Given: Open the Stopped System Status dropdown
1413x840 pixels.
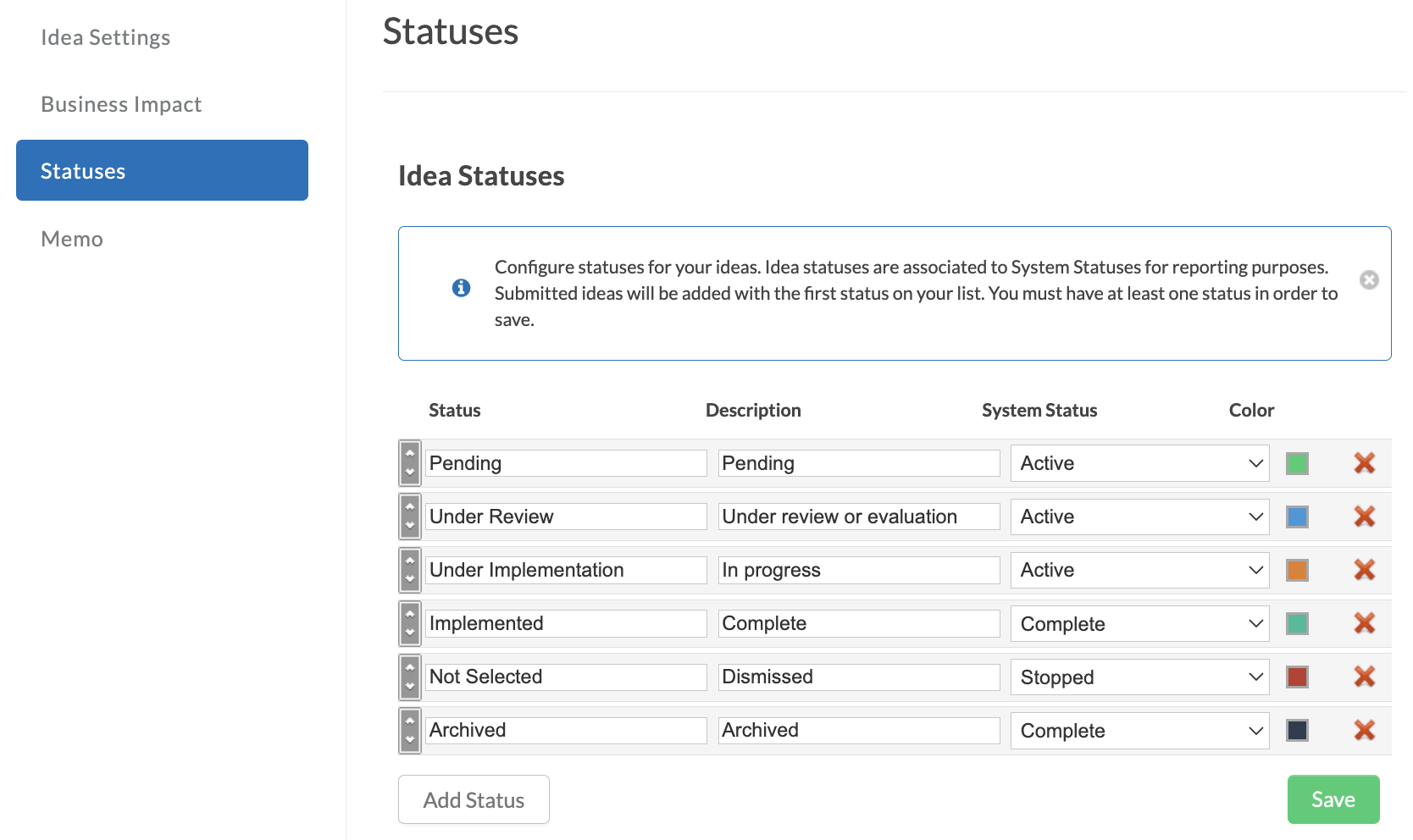Looking at the screenshot, I should pyautogui.click(x=1139, y=677).
